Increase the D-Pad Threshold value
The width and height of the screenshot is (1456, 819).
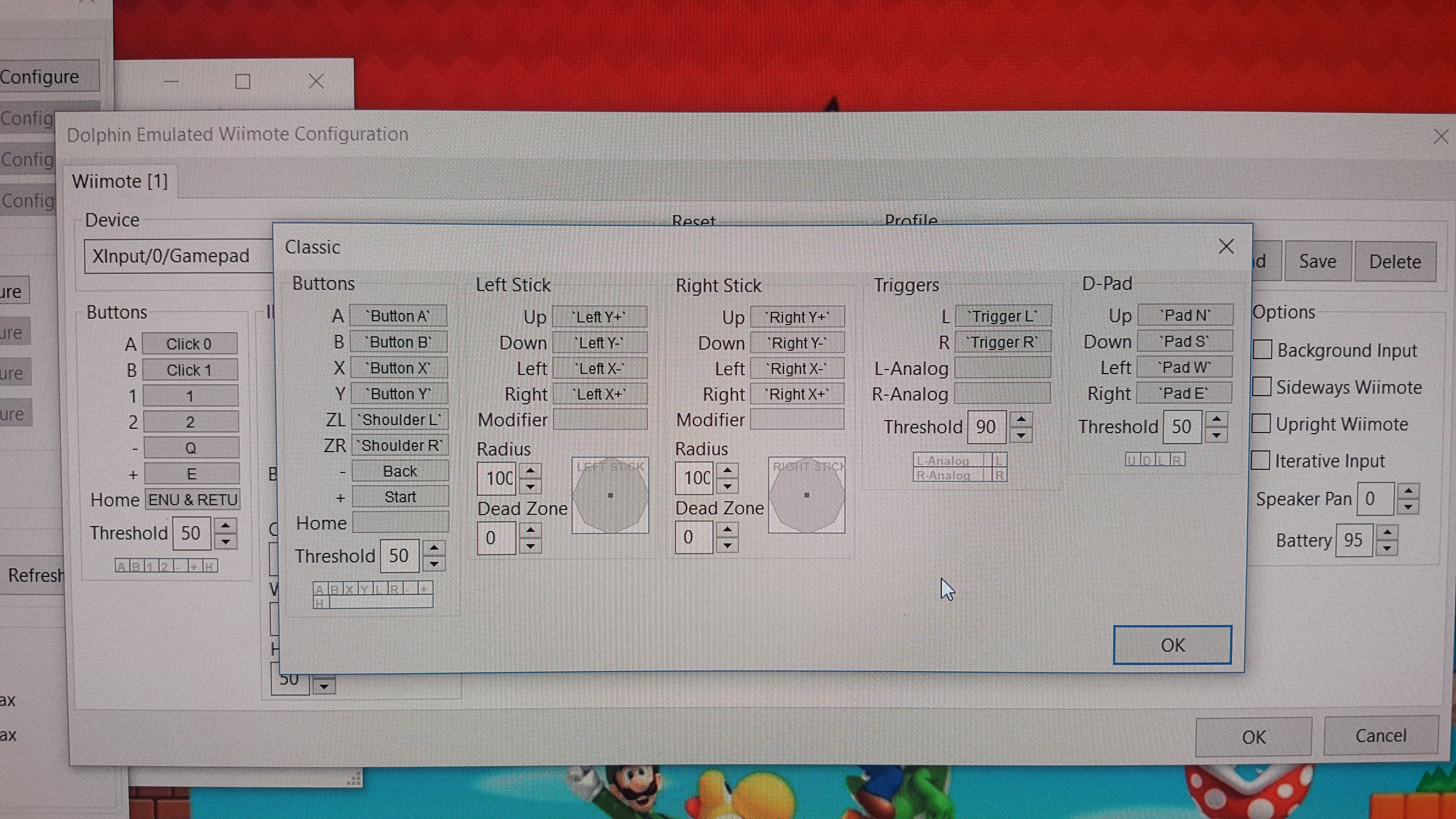(x=1216, y=419)
